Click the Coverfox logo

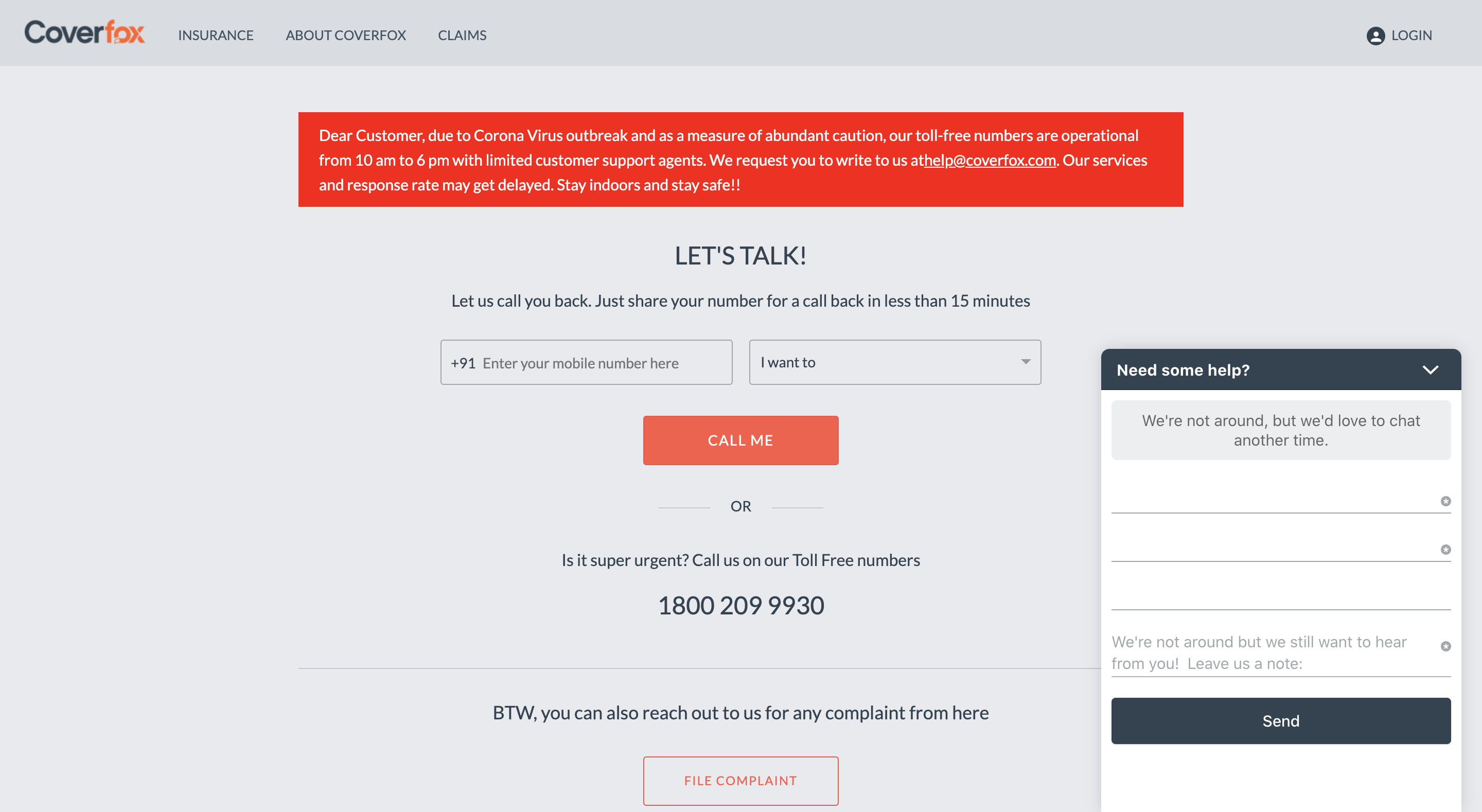coord(84,32)
